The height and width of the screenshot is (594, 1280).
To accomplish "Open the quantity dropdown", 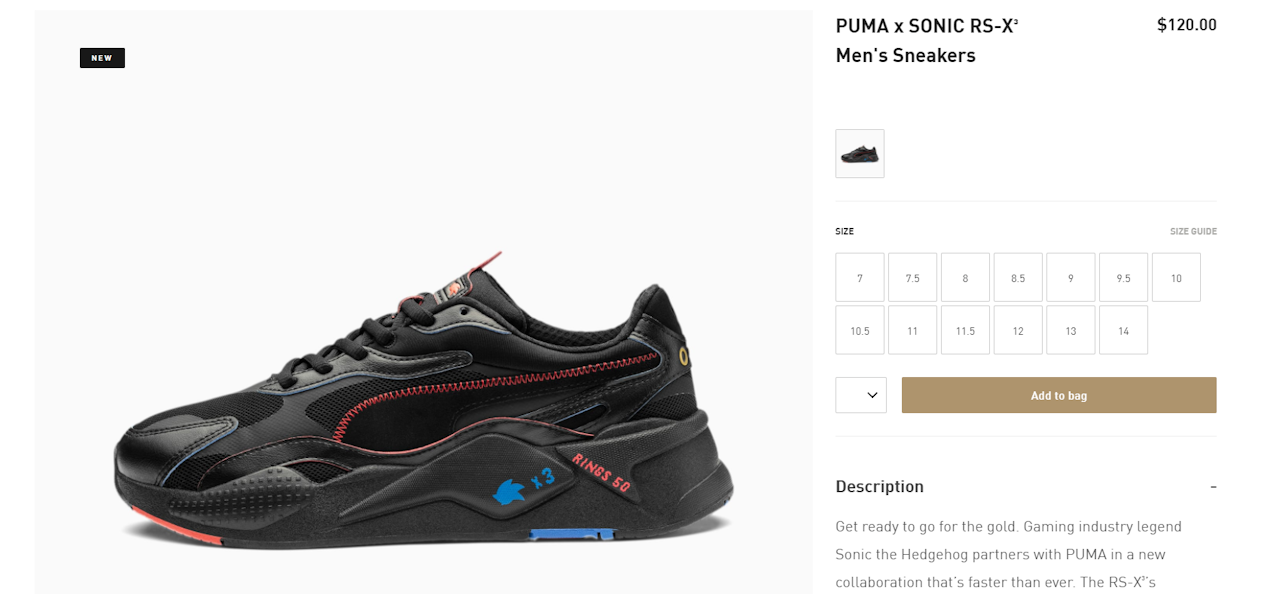I will click(x=861, y=395).
